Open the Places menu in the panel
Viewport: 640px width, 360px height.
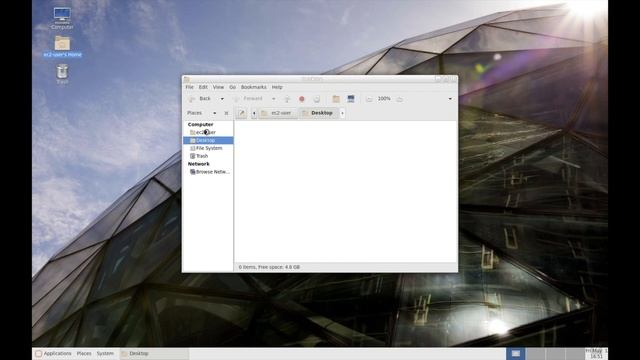click(84, 353)
